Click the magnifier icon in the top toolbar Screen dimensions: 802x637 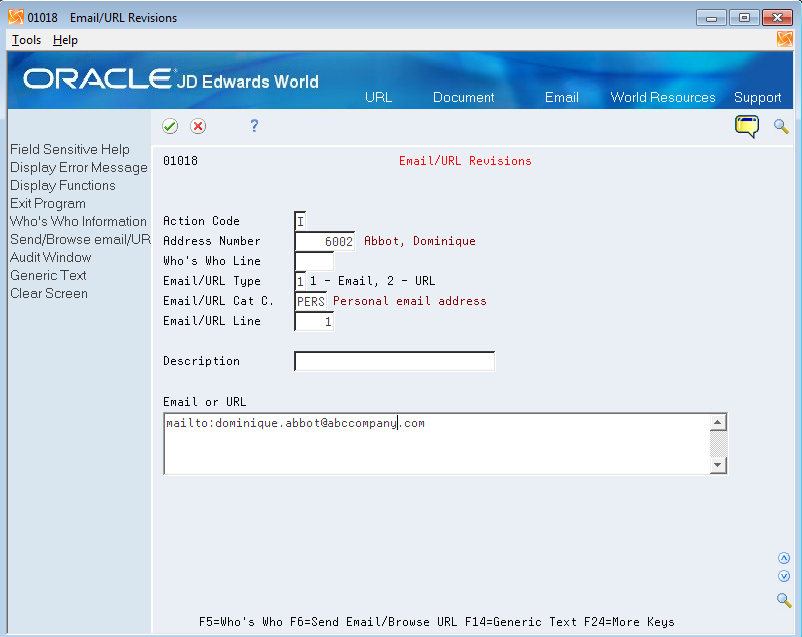(x=781, y=126)
